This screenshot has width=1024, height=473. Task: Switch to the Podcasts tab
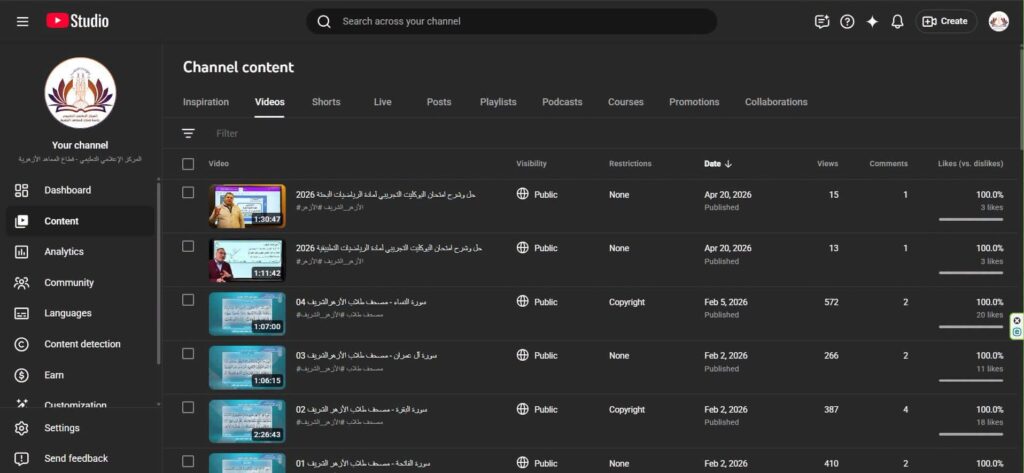(562, 102)
